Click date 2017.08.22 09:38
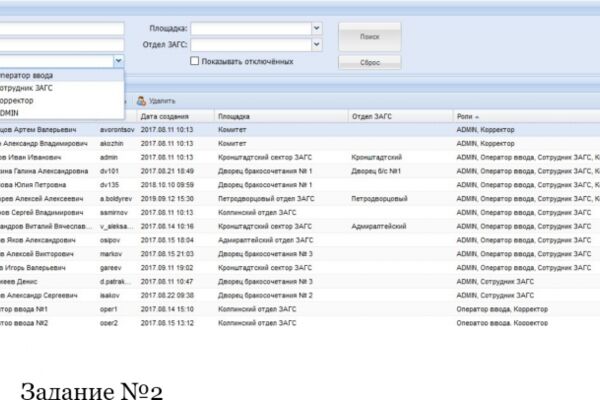Image resolution: width=600 pixels, height=400 pixels. pyautogui.click(x=167, y=295)
